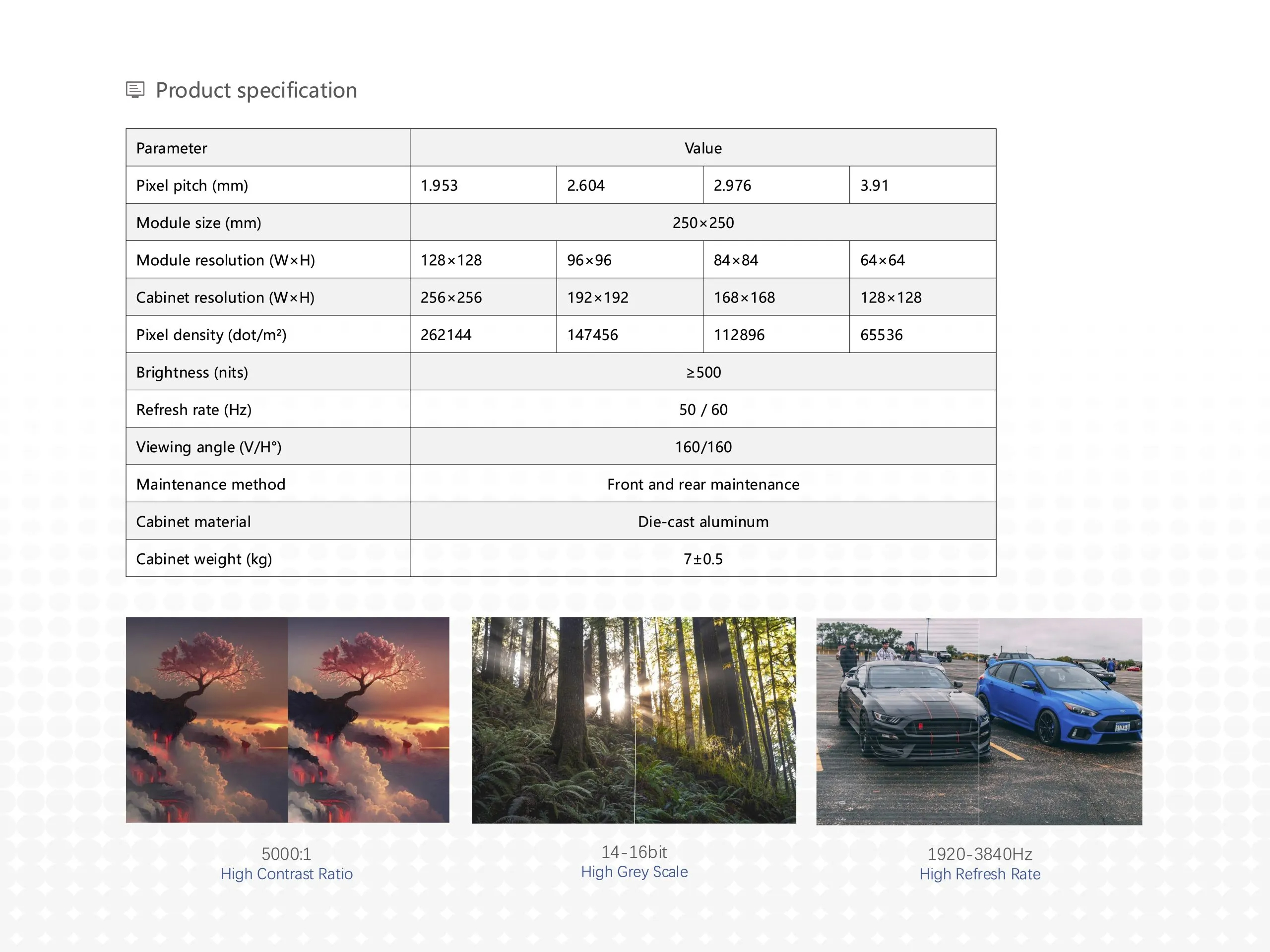Click the Front and rear maintenance cell

[x=703, y=484]
